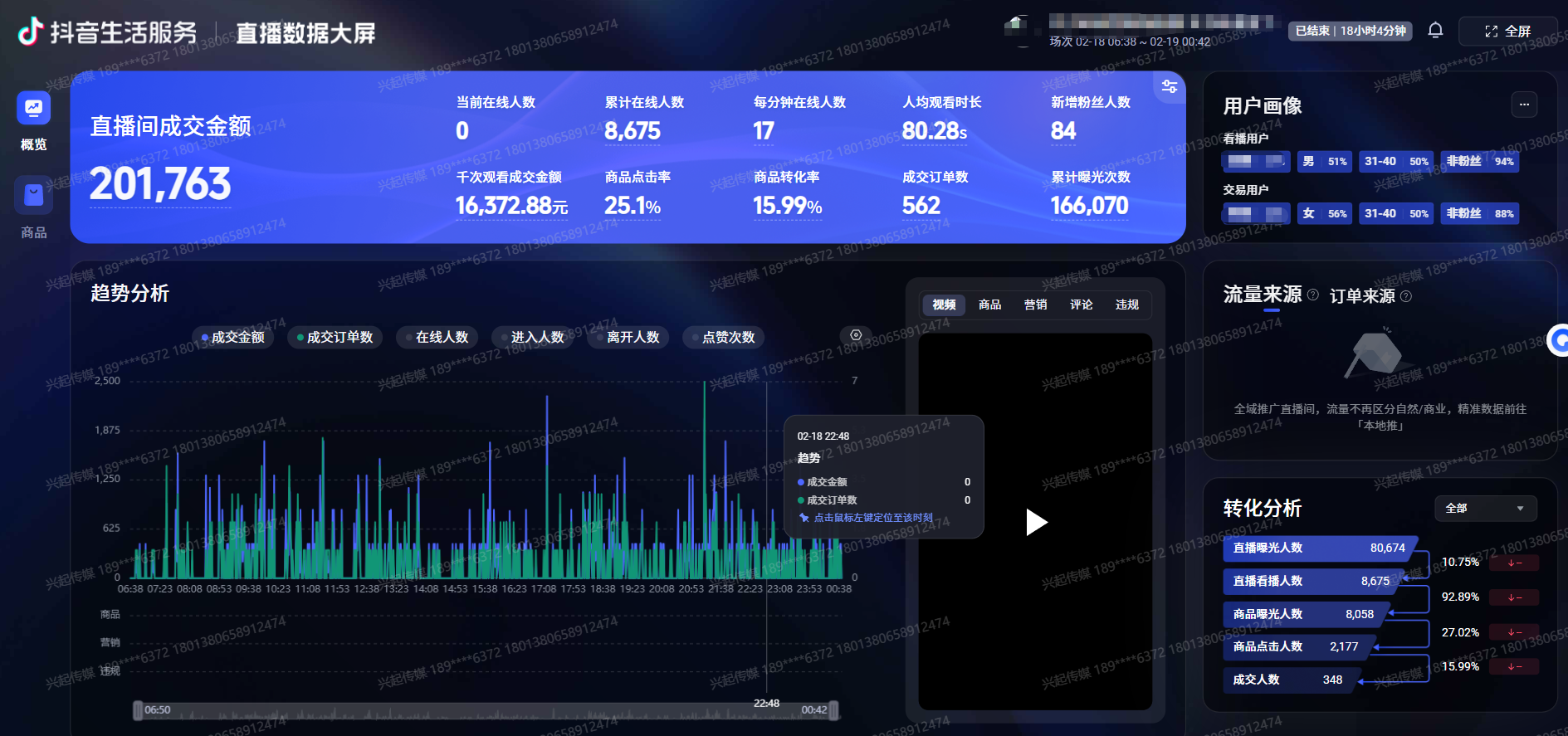Click the 非粉丝 88% buyer tag

point(1480,213)
